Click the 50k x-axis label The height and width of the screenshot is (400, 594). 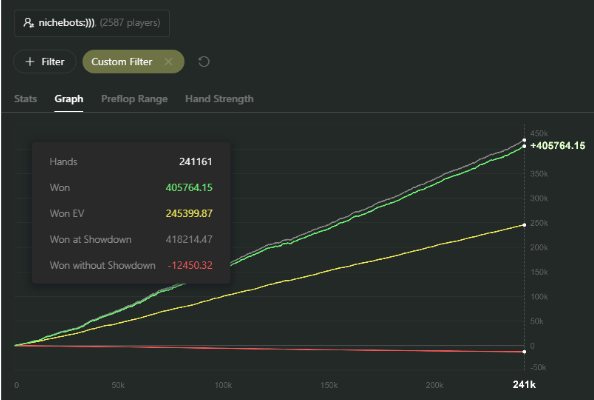118,385
